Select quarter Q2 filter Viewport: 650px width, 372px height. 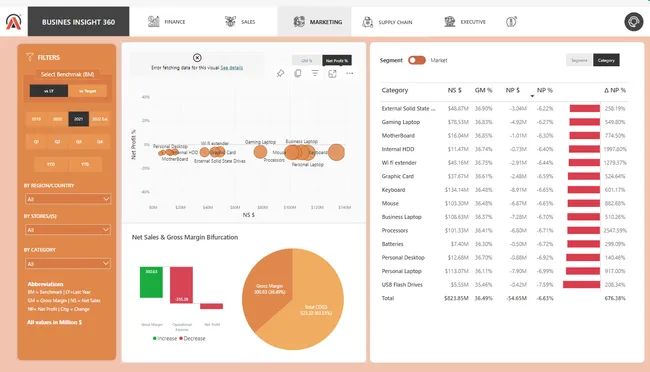pos(58,142)
